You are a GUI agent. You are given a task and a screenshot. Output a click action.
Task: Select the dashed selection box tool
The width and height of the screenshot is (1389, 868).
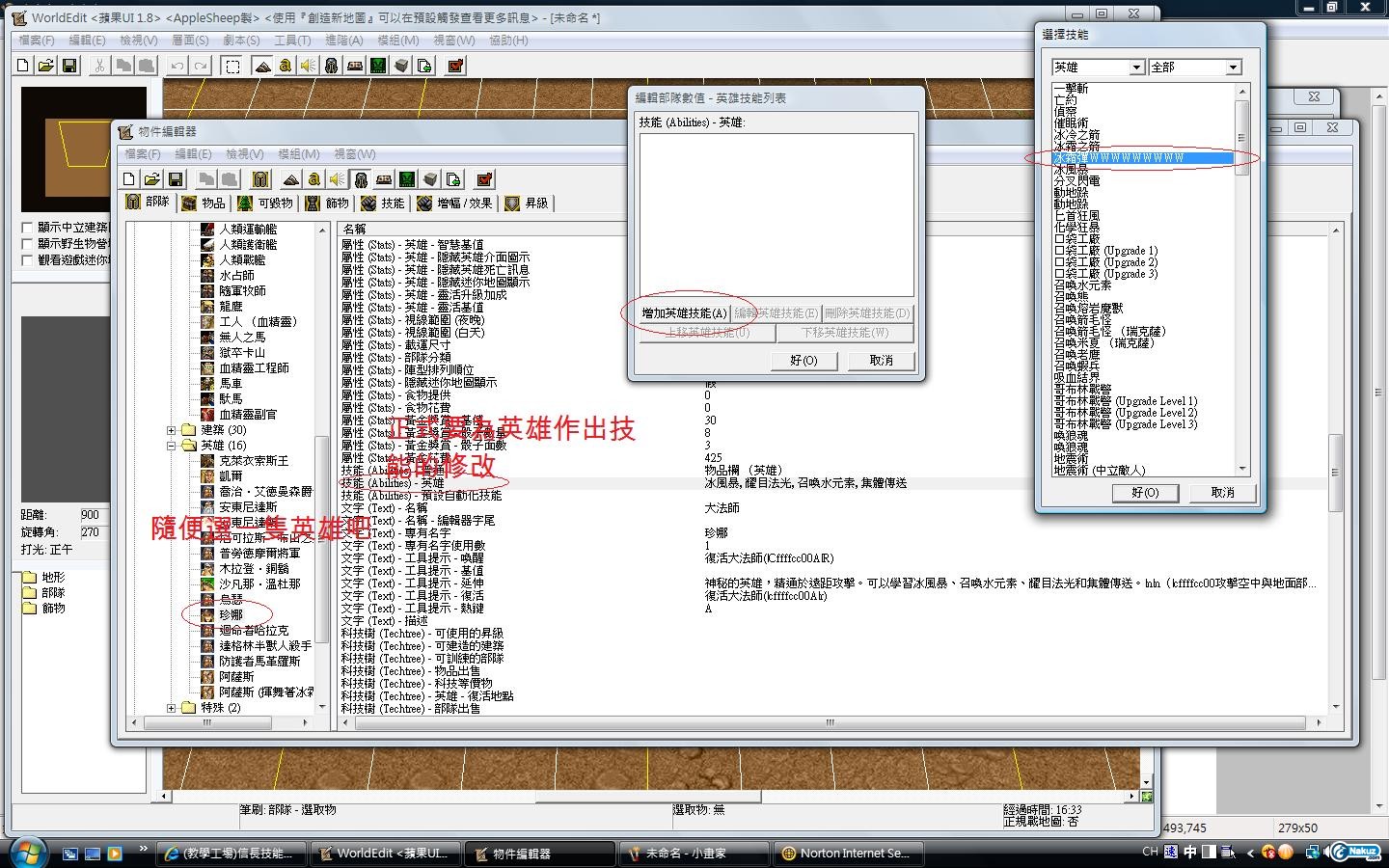click(231, 66)
